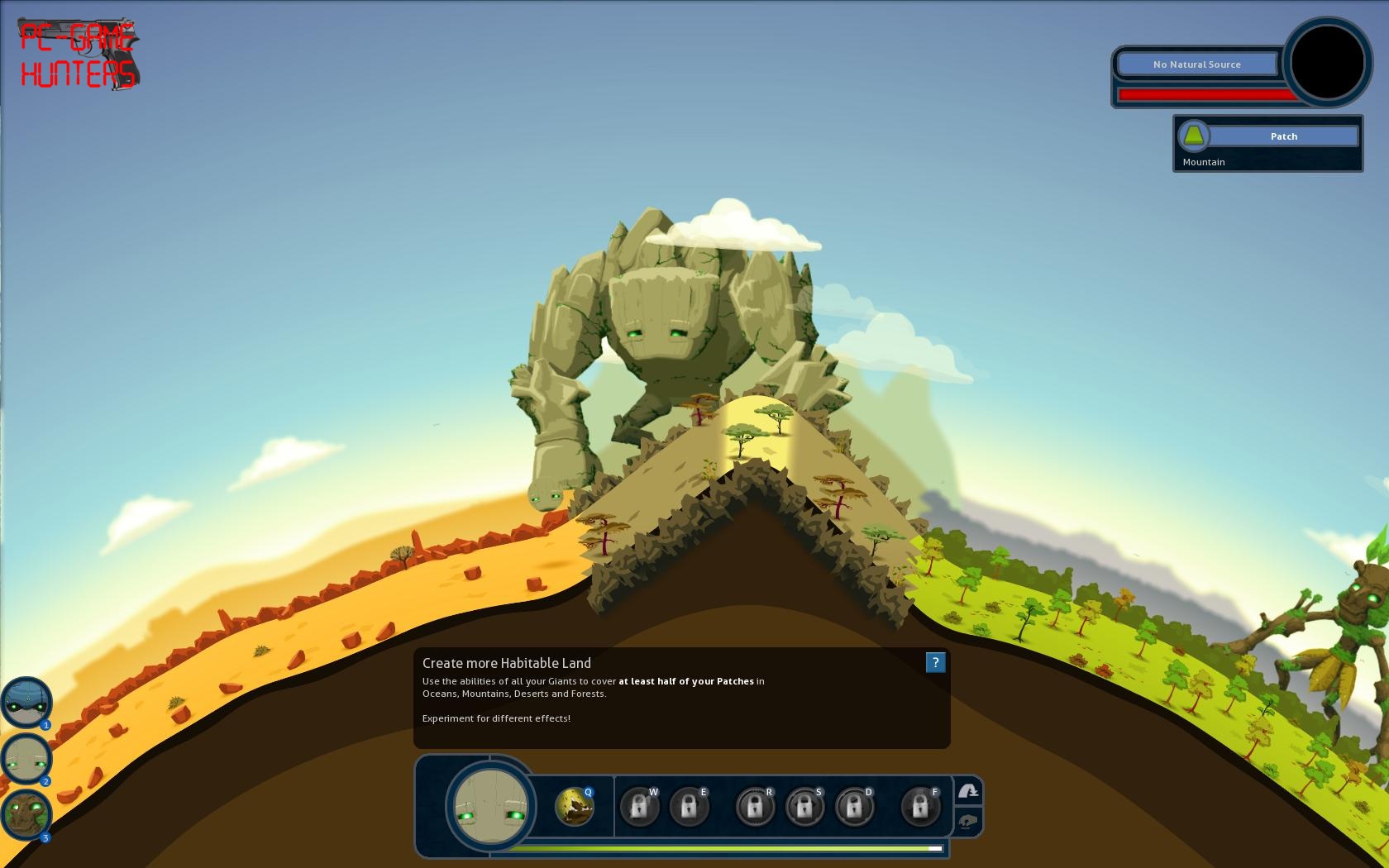Click the 'Create more Habitable Land' heading
This screenshot has width=1389, height=868.
[507, 663]
